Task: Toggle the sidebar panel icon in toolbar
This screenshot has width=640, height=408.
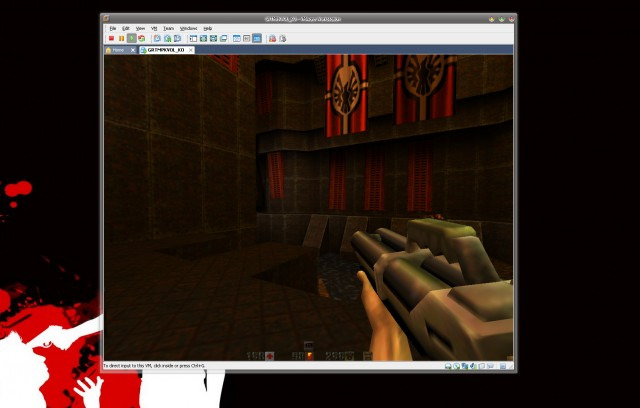Action: point(193,38)
